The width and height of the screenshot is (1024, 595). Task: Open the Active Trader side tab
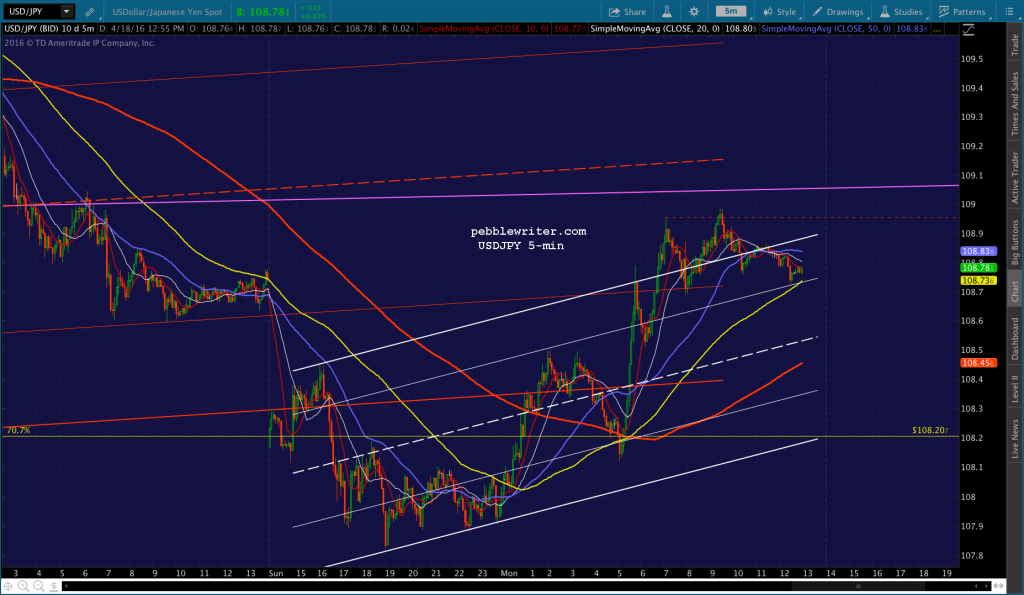click(1015, 177)
